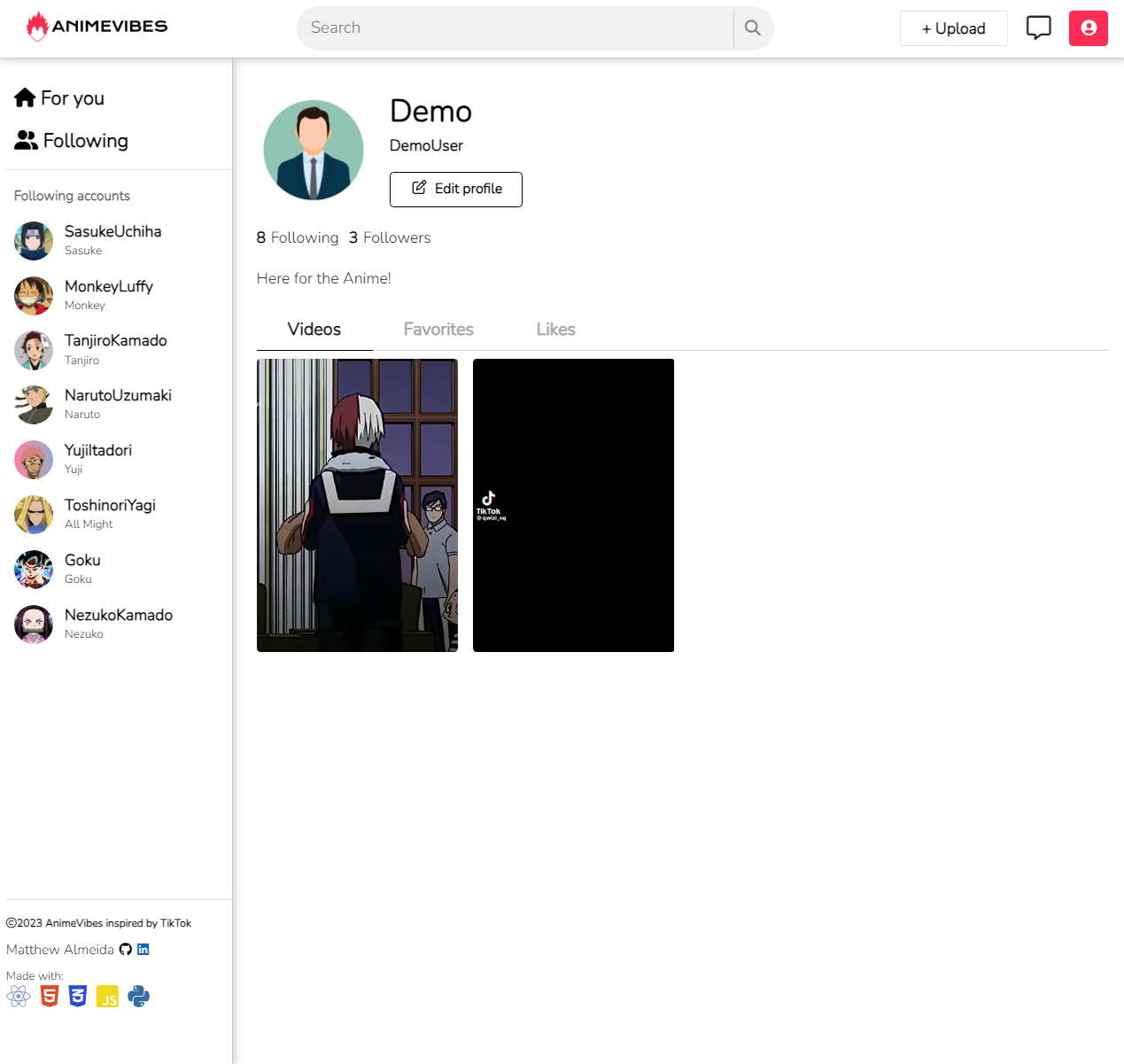
Task: Visit NarutoUzumaki's account from sidebar
Action: (118, 396)
